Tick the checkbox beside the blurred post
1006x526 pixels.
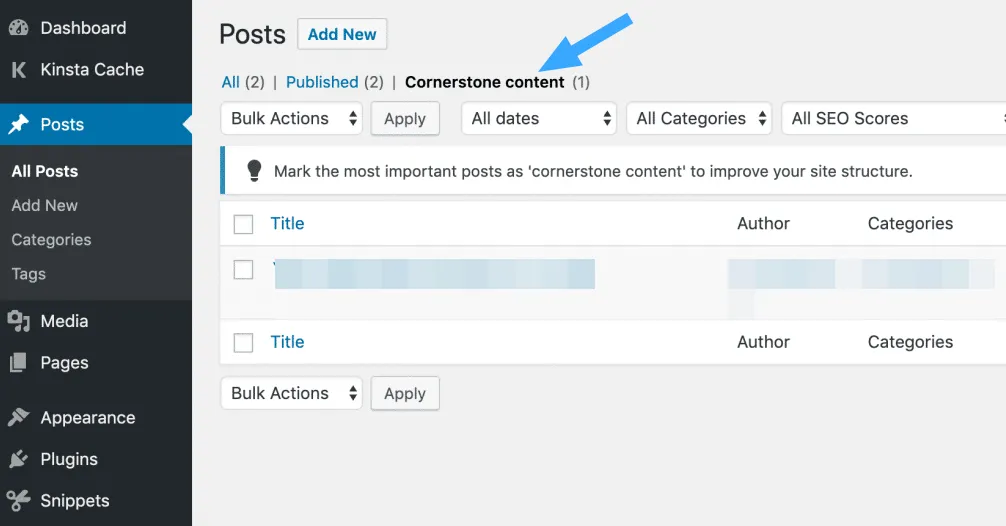pos(243,269)
